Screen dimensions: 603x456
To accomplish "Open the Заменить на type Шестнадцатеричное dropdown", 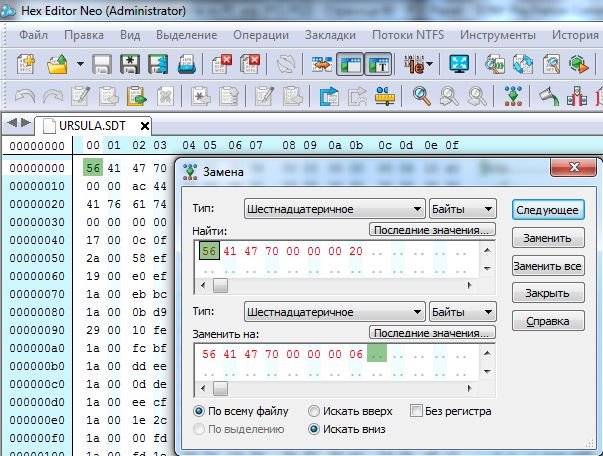I will click(335, 312).
